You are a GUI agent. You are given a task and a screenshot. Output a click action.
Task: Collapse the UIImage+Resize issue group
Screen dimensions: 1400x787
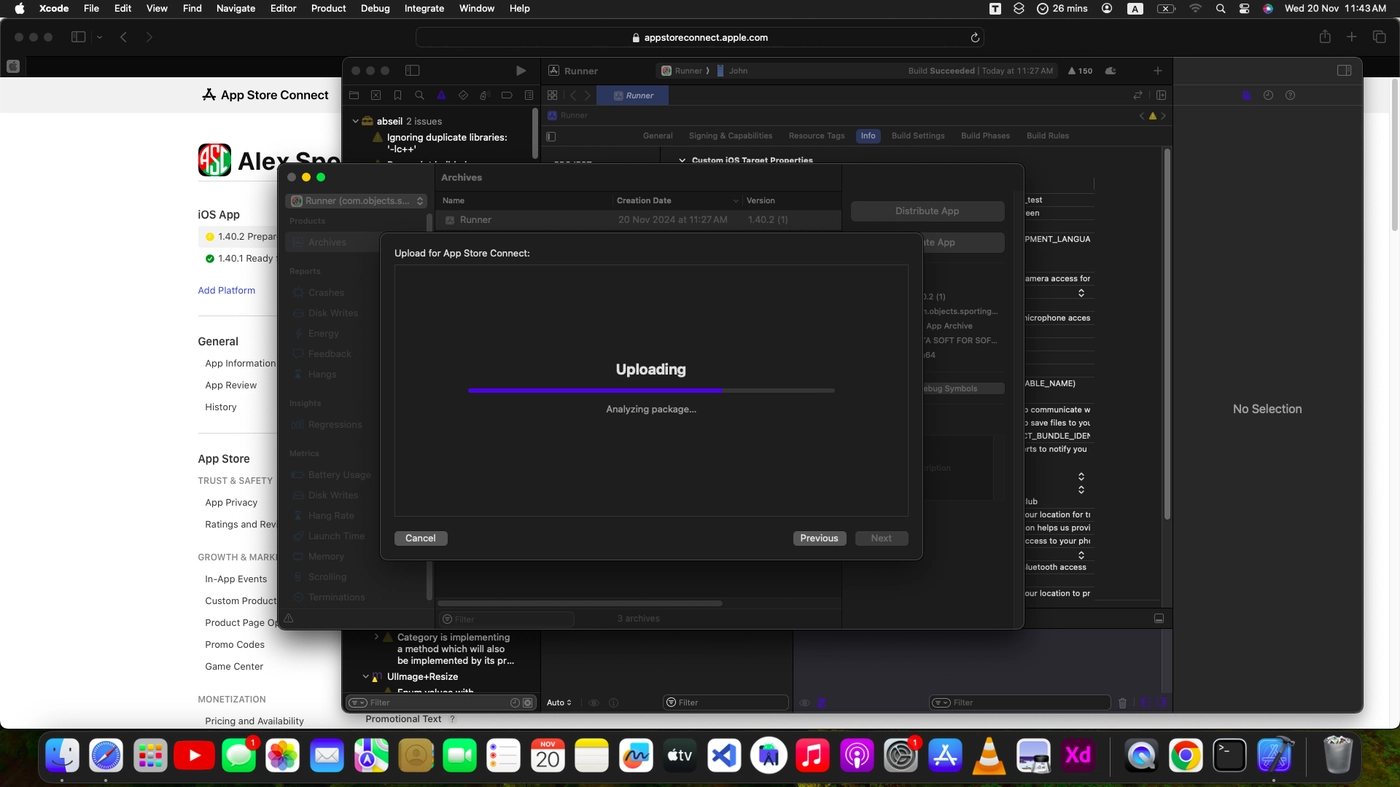[366, 677]
